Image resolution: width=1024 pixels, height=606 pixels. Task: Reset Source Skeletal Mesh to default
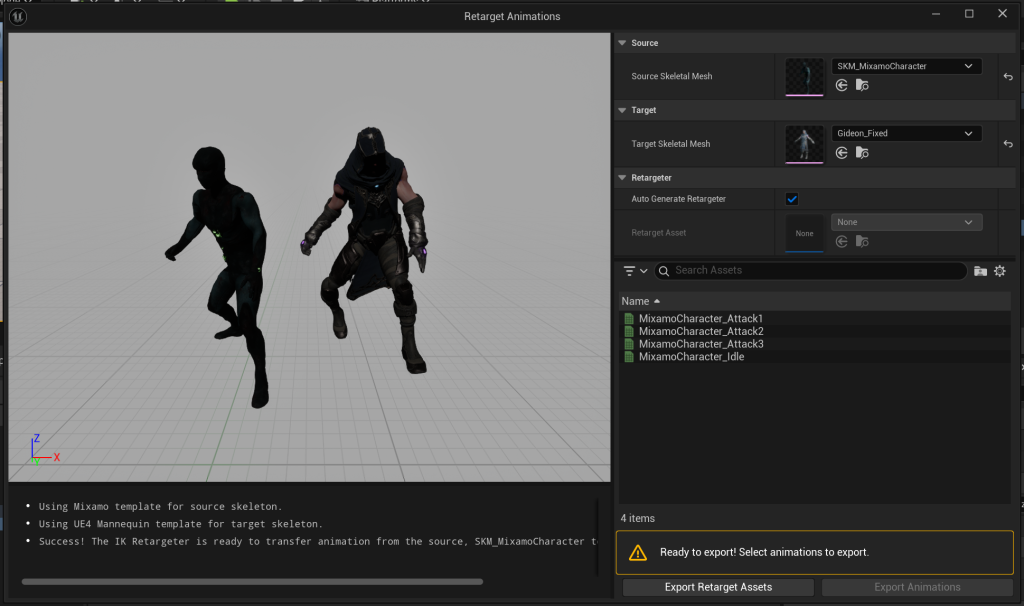pos(1008,76)
